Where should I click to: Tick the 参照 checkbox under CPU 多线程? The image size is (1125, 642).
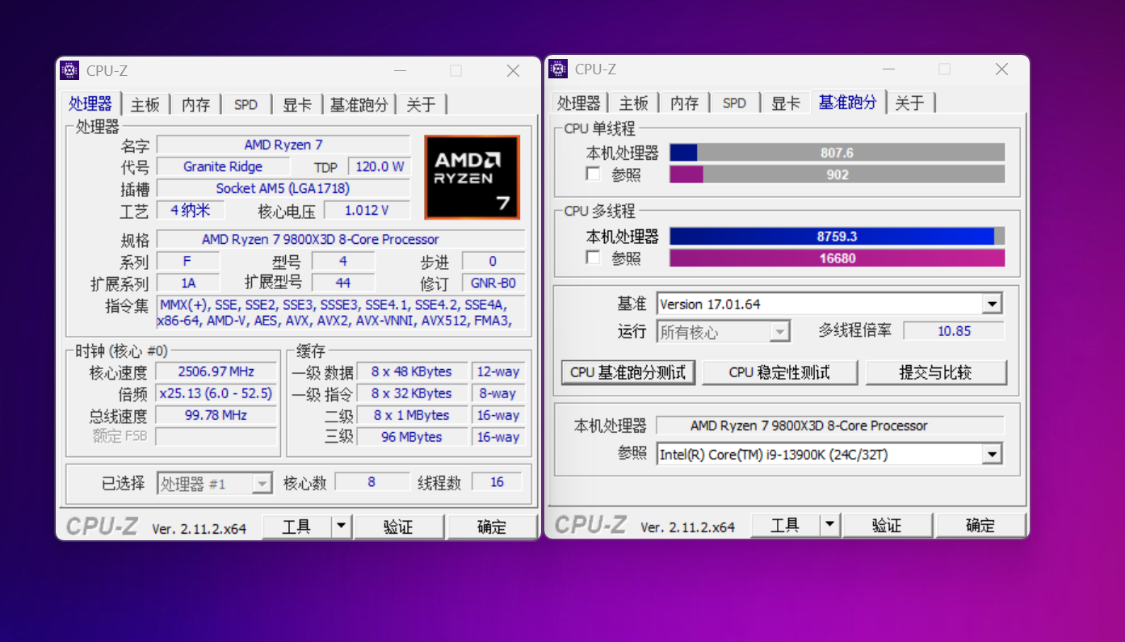click(x=593, y=258)
